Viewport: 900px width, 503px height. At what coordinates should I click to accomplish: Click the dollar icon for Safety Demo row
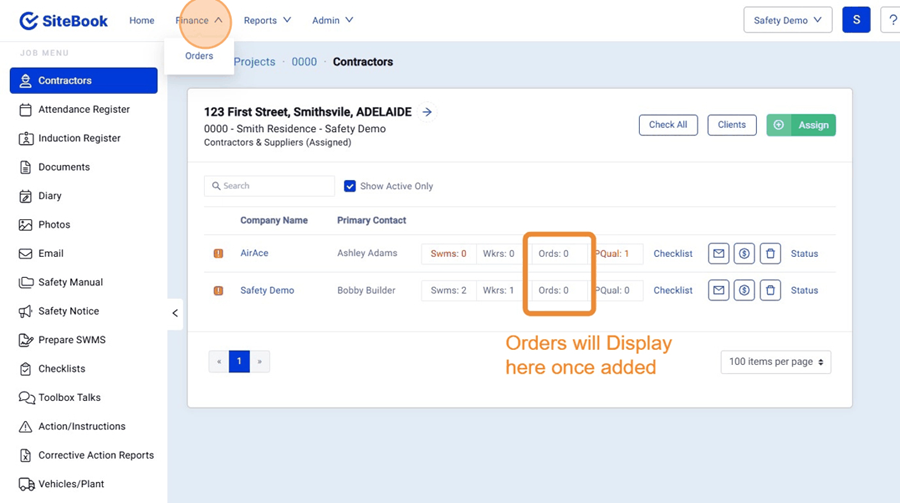(x=744, y=291)
